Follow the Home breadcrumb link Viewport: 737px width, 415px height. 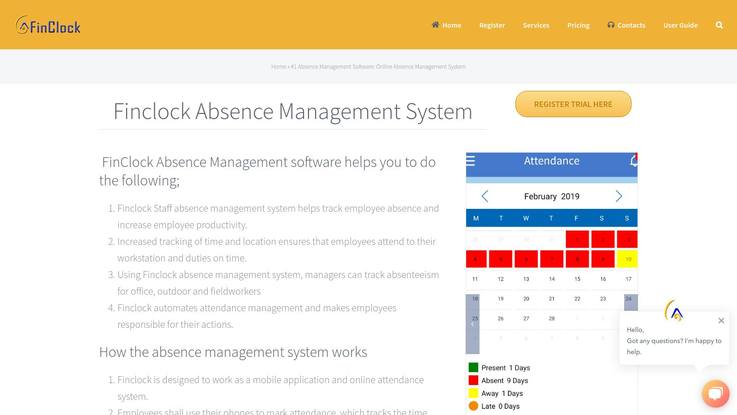(278, 67)
